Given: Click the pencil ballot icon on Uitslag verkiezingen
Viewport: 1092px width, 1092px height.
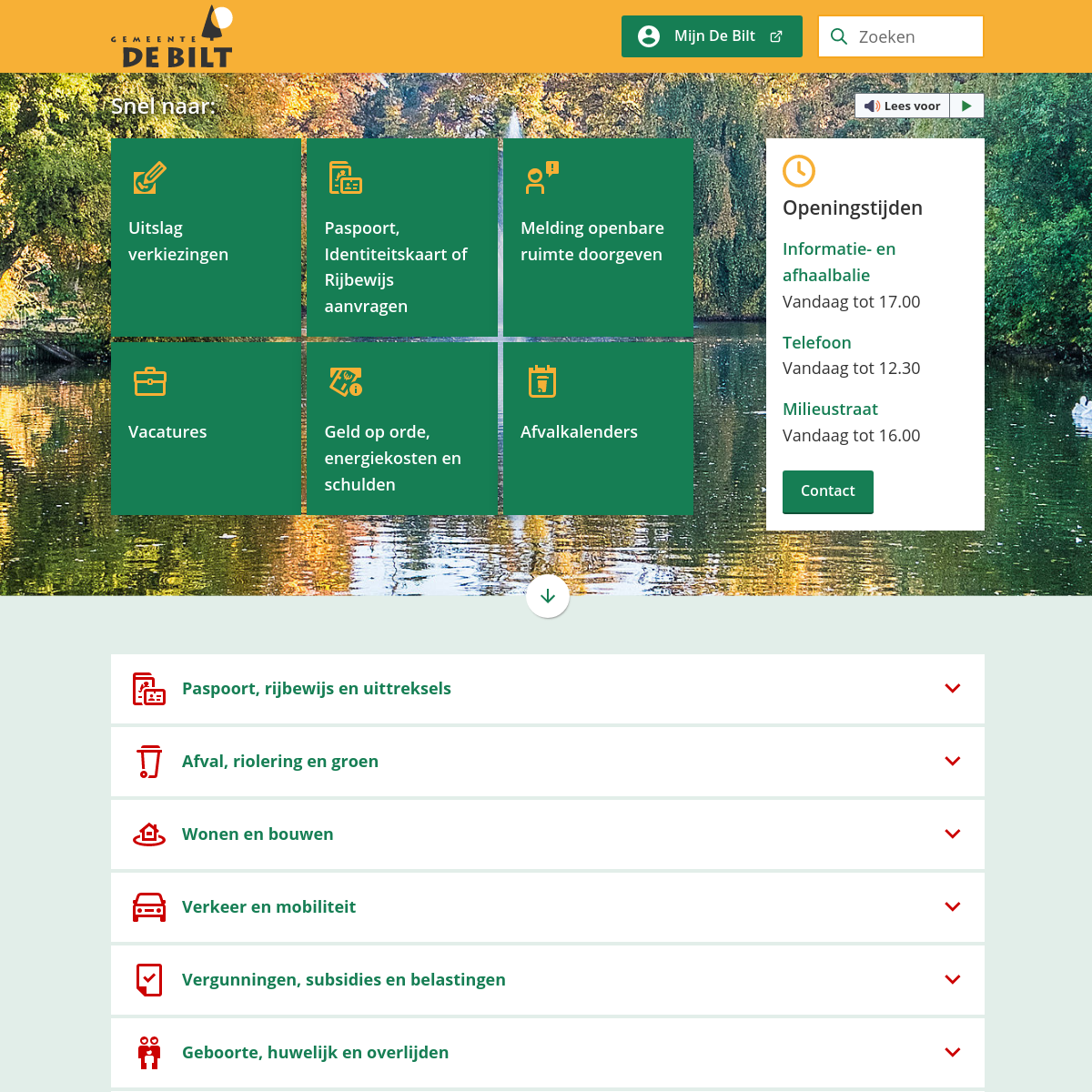Looking at the screenshot, I should point(149,178).
